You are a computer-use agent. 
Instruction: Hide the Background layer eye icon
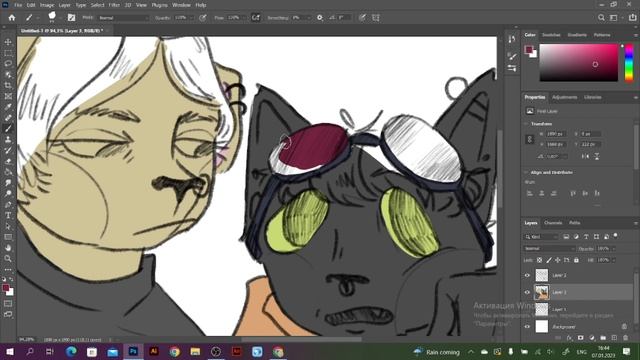coord(527,327)
